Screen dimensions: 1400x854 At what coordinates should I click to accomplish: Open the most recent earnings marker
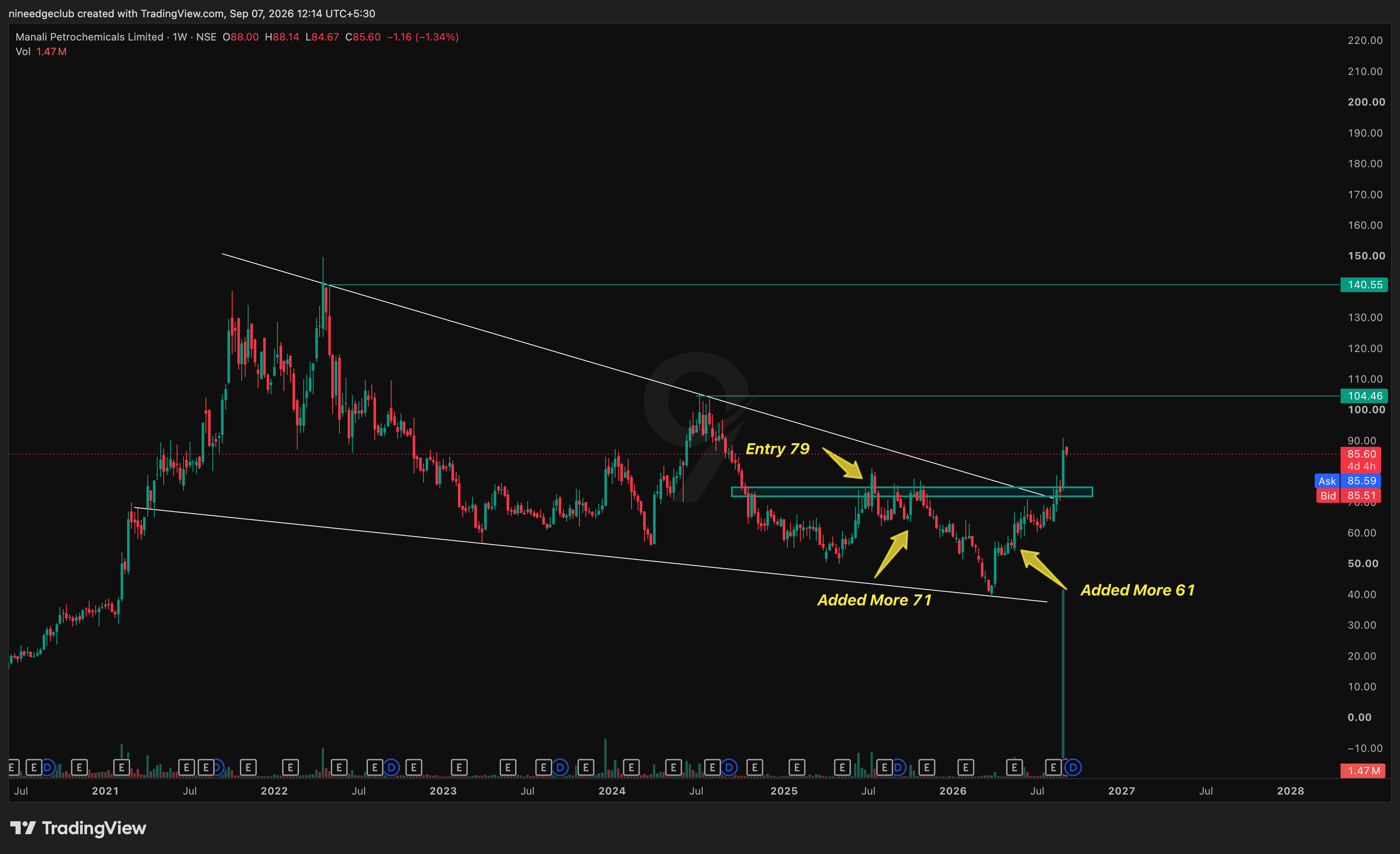[x=1053, y=768]
